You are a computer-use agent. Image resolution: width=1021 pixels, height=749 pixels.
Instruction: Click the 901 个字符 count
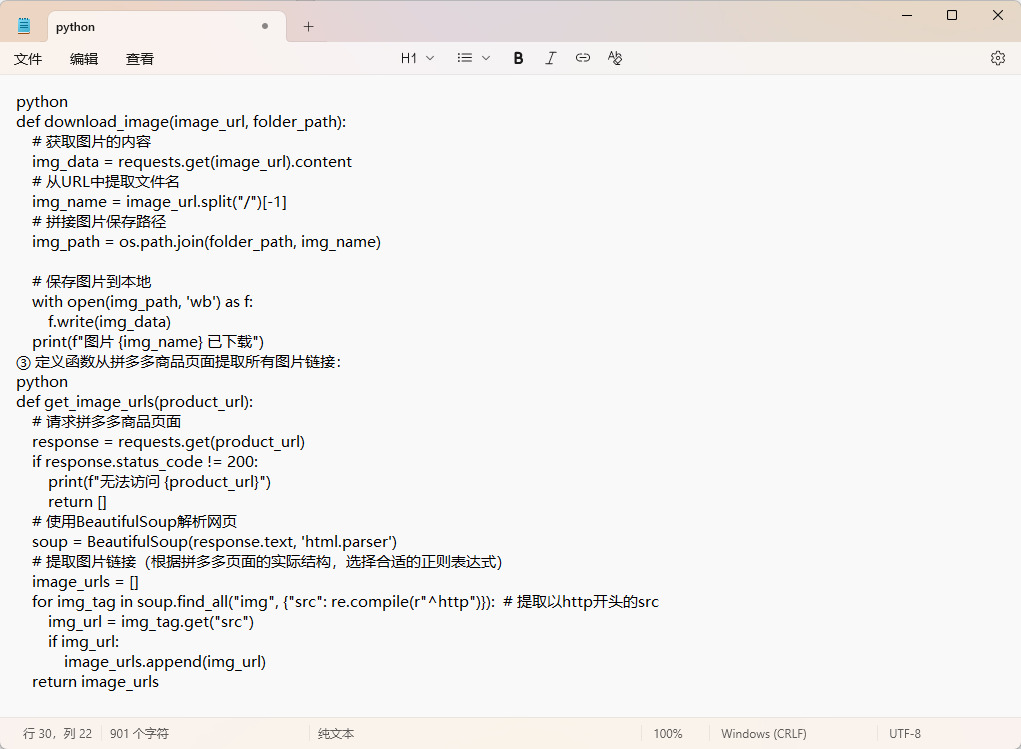[x=139, y=734]
